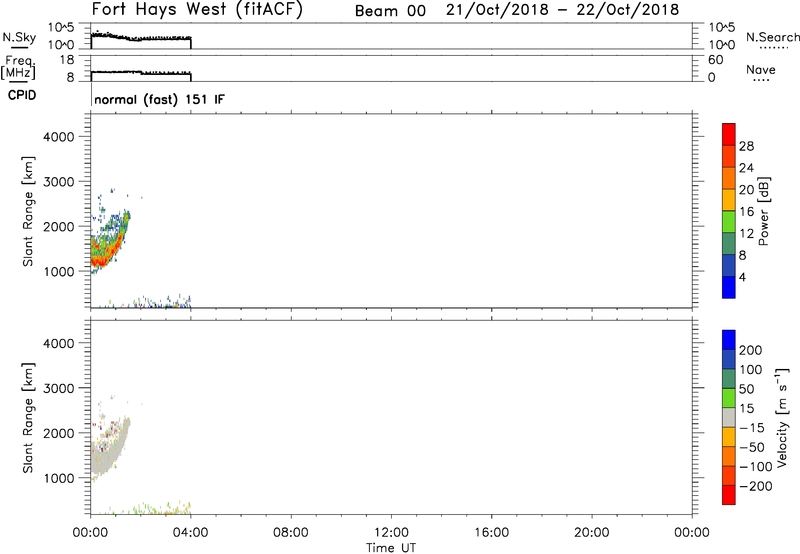Click the red swatch of Power colorbar

(729, 134)
